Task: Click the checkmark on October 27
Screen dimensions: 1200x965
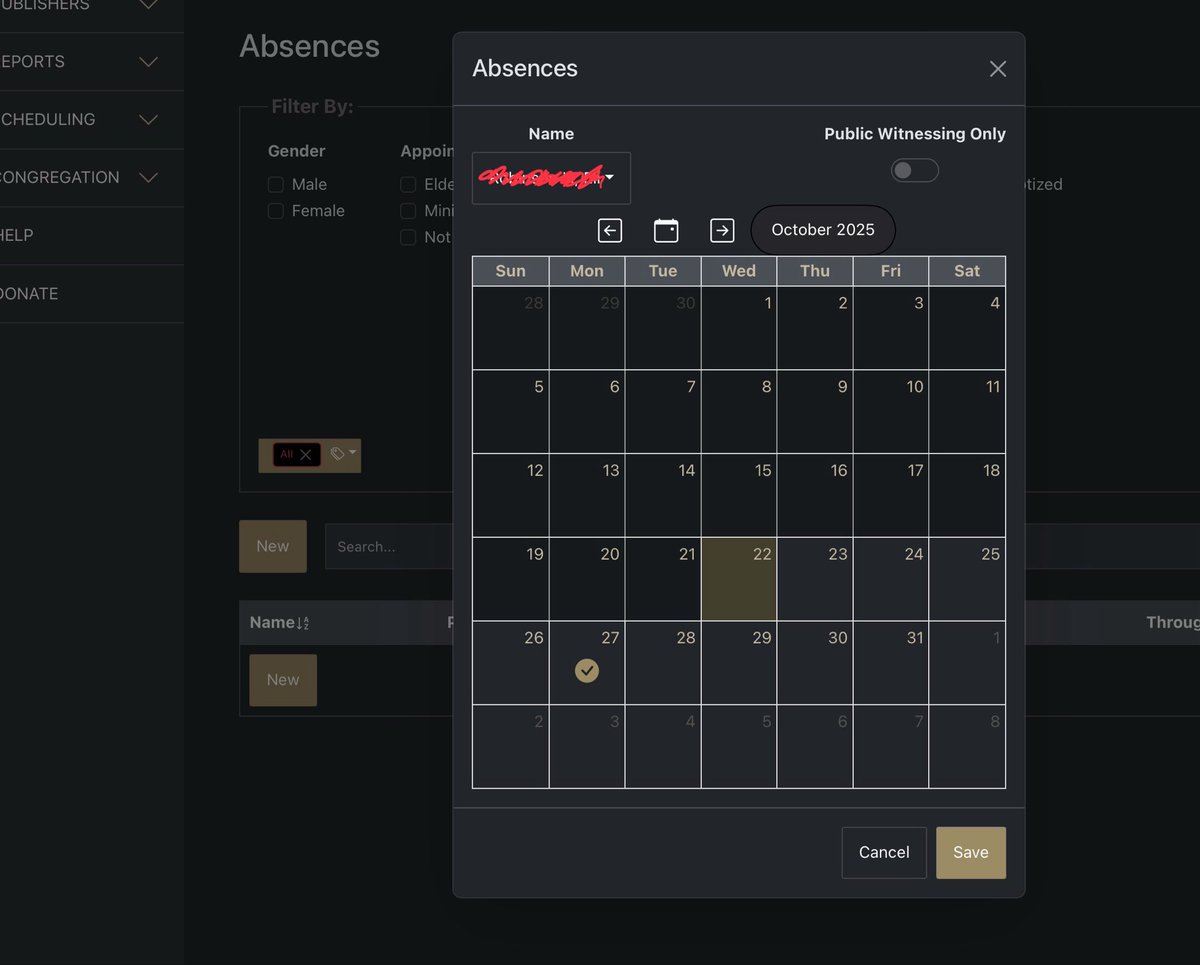Action: click(587, 671)
